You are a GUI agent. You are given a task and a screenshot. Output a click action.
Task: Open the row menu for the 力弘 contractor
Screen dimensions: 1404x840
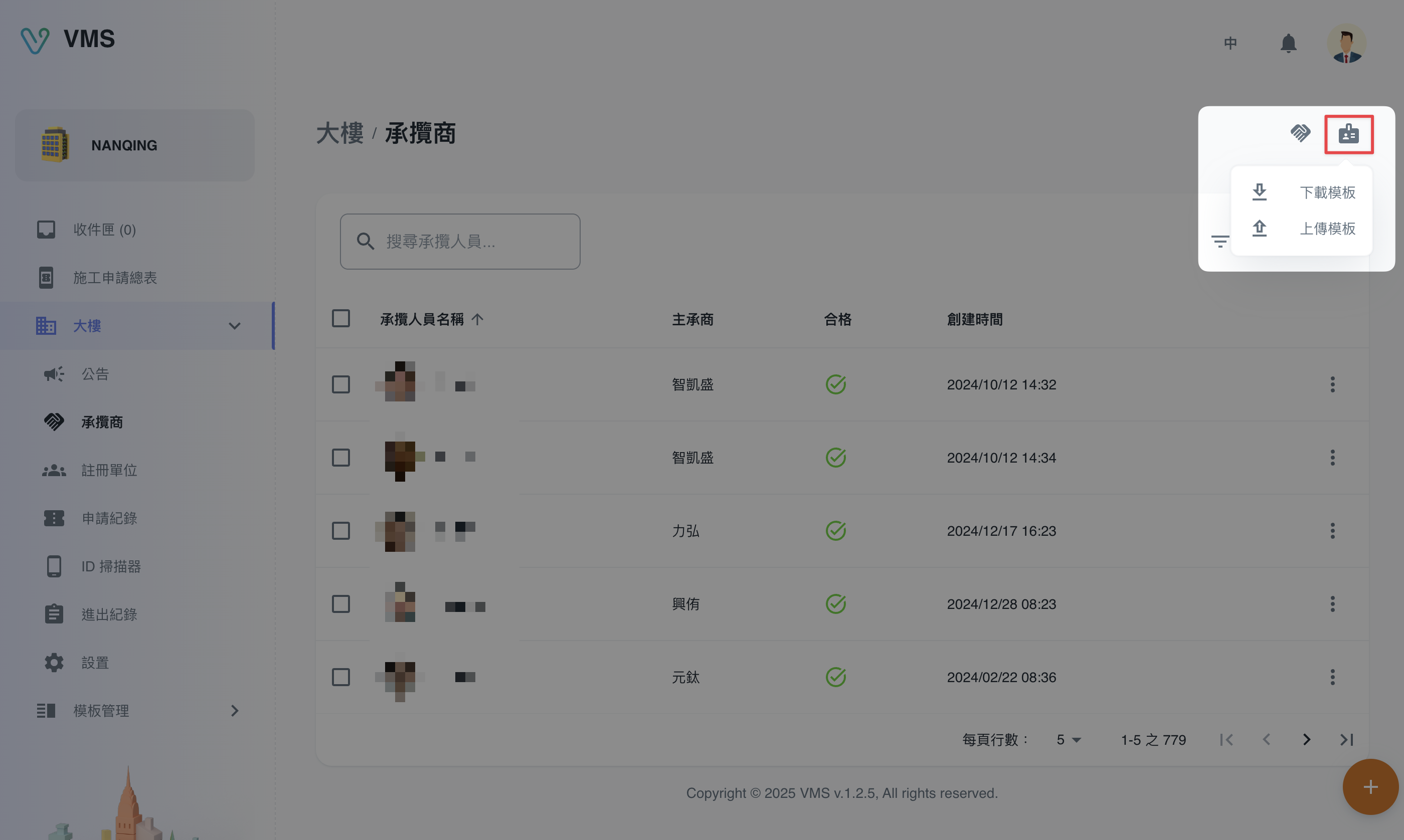point(1332,530)
